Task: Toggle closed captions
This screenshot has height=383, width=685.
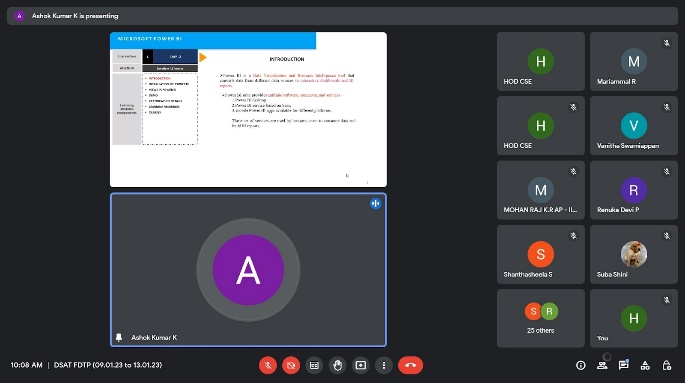Action: (314, 365)
